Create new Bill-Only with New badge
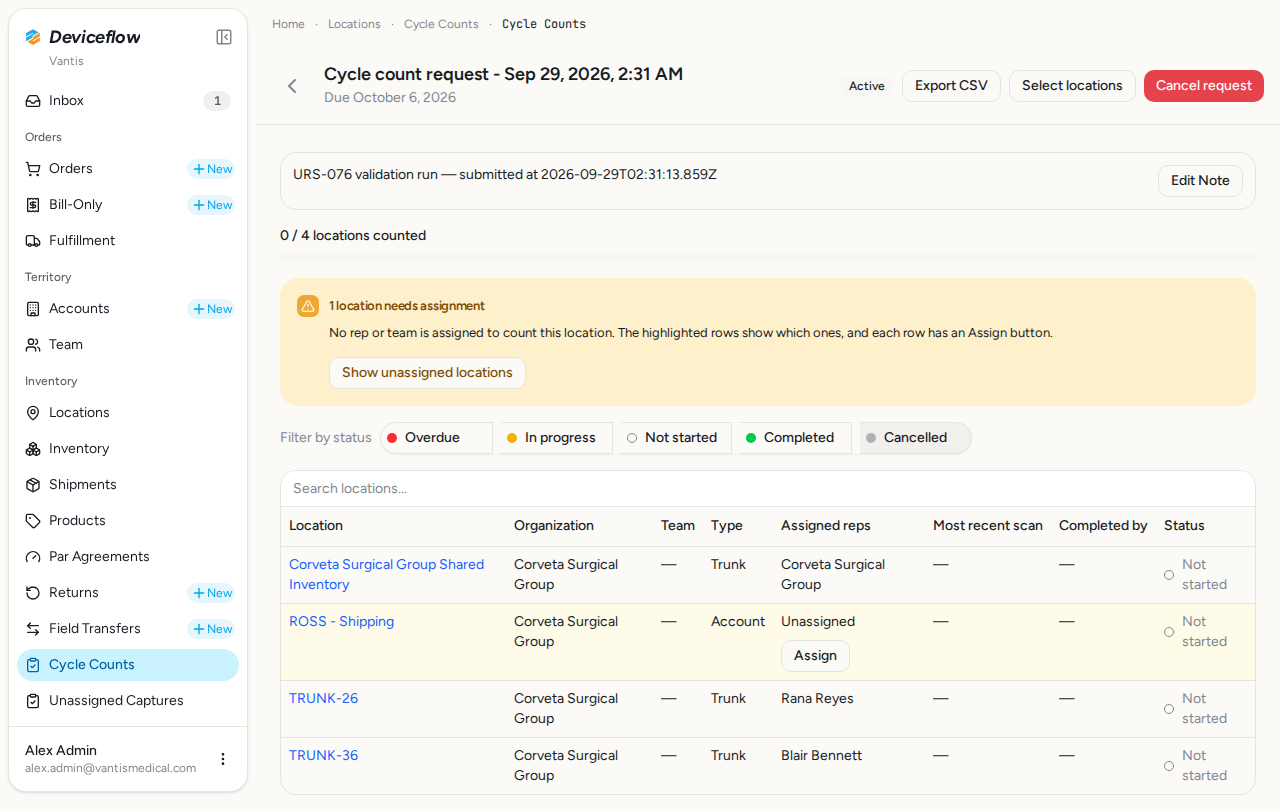This screenshot has height=811, width=1280. pyautogui.click(x=211, y=205)
